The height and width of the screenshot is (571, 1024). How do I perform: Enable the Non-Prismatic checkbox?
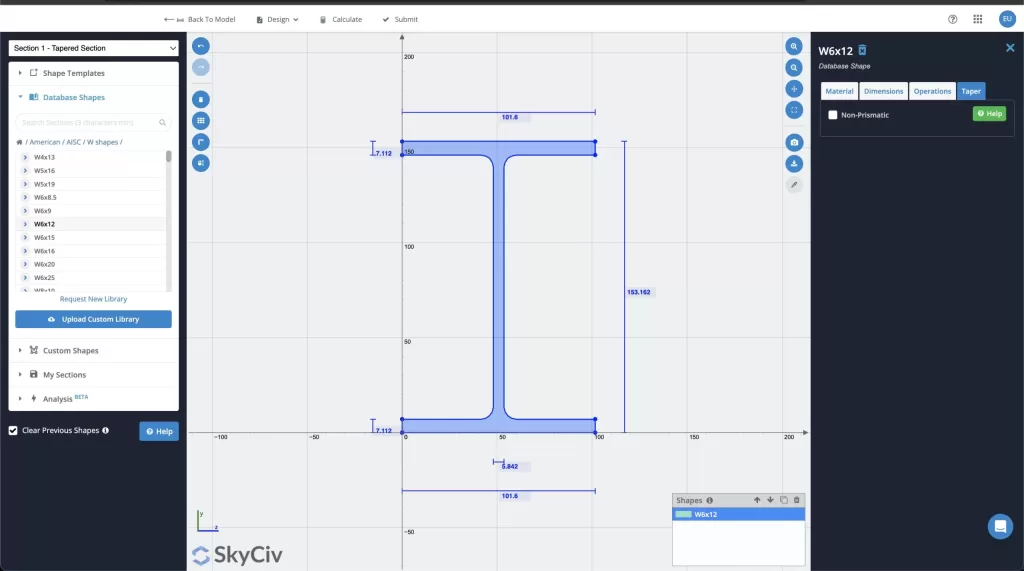(x=833, y=115)
